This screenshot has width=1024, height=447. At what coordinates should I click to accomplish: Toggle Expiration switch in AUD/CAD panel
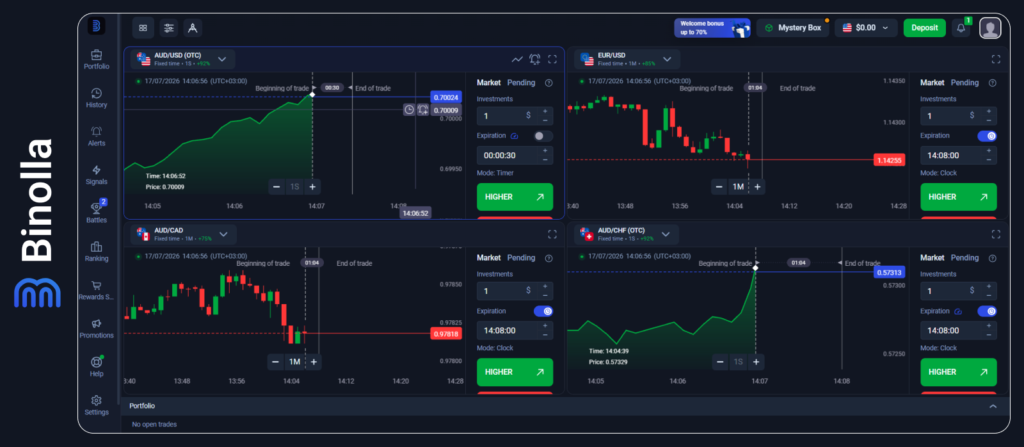[543, 311]
